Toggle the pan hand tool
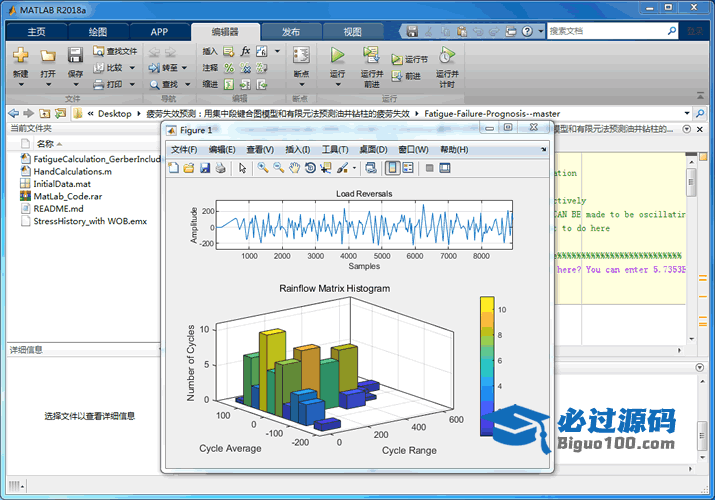 pyautogui.click(x=295, y=168)
